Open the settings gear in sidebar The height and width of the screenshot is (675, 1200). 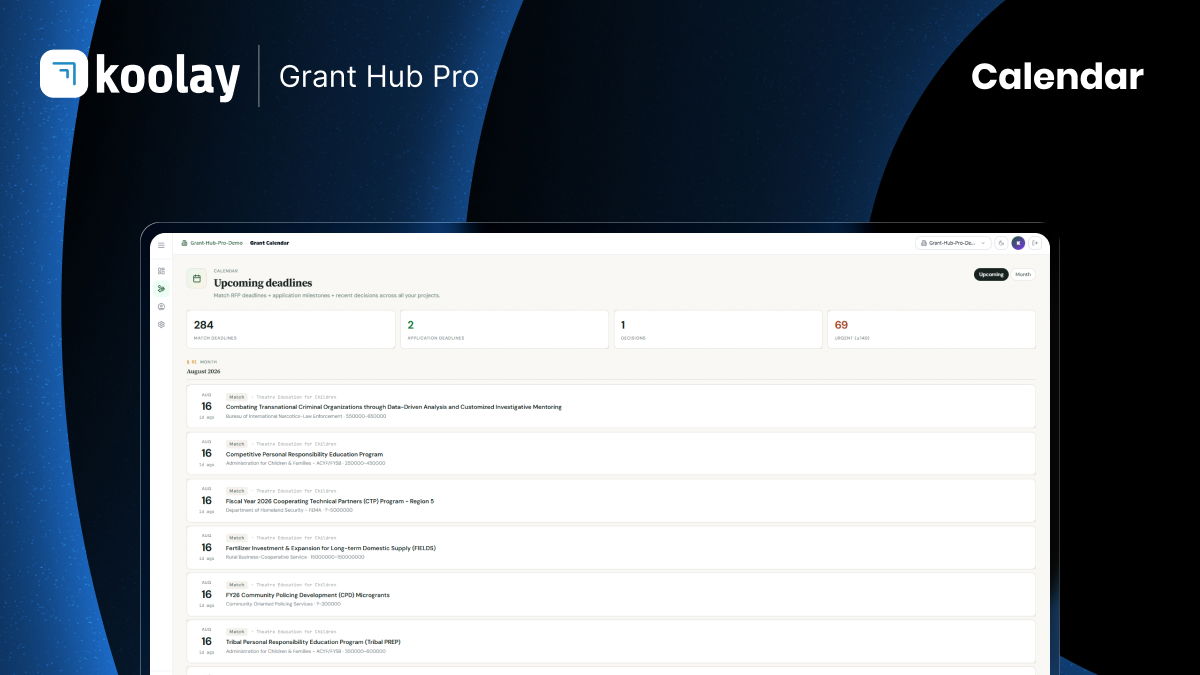point(161,325)
